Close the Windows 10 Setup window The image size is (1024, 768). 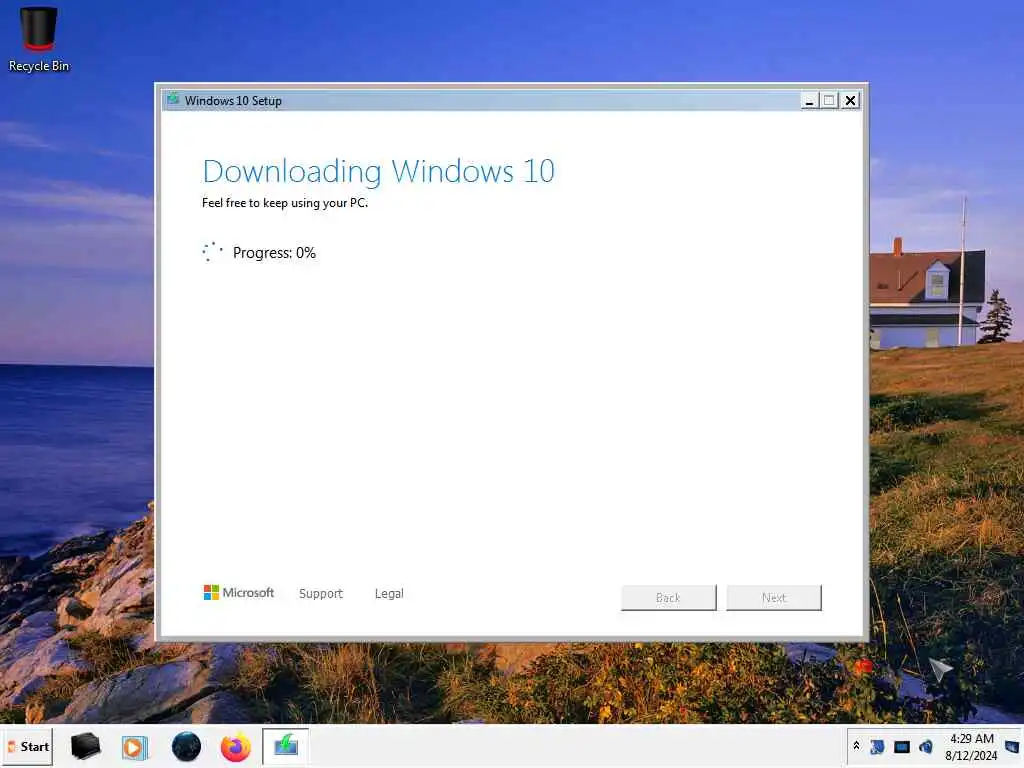850,101
